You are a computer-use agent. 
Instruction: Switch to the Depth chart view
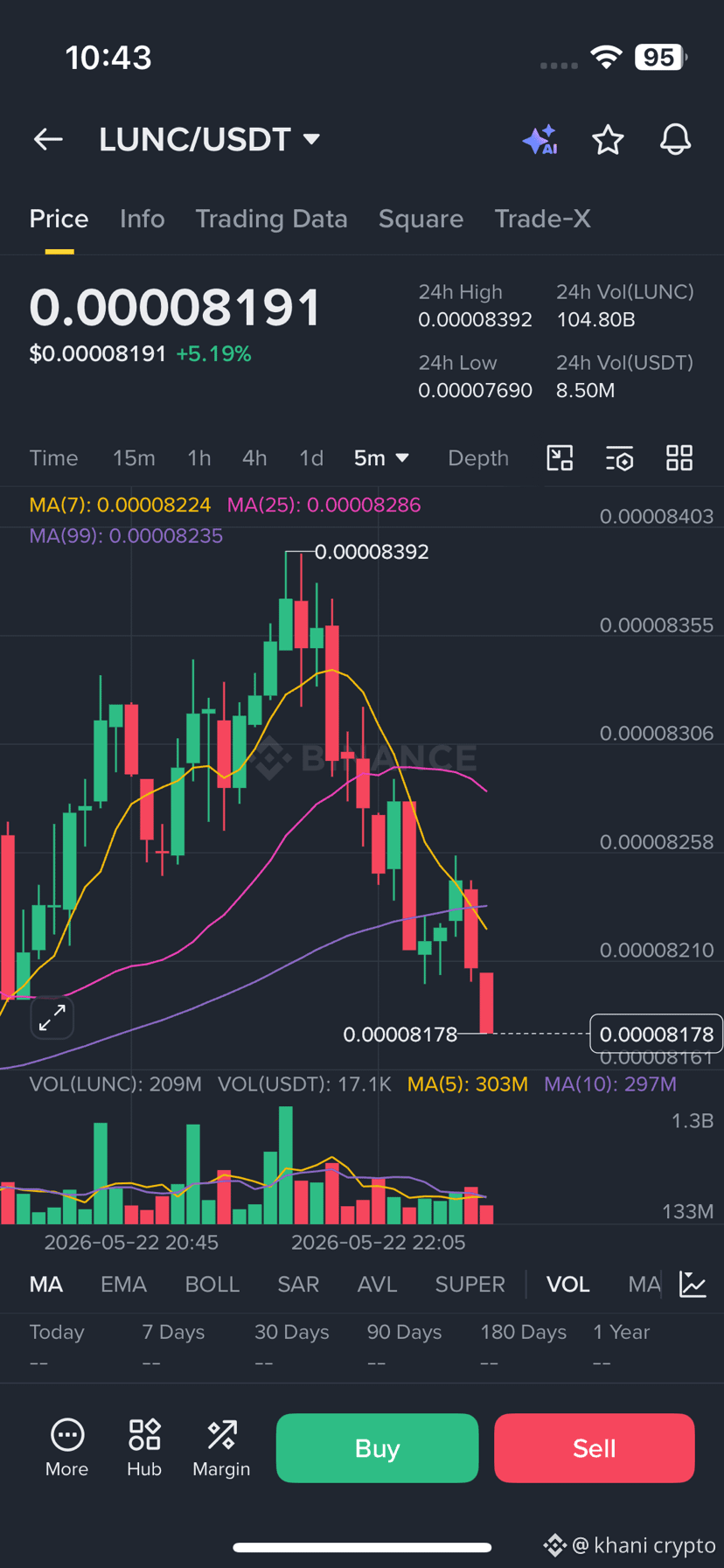(478, 457)
